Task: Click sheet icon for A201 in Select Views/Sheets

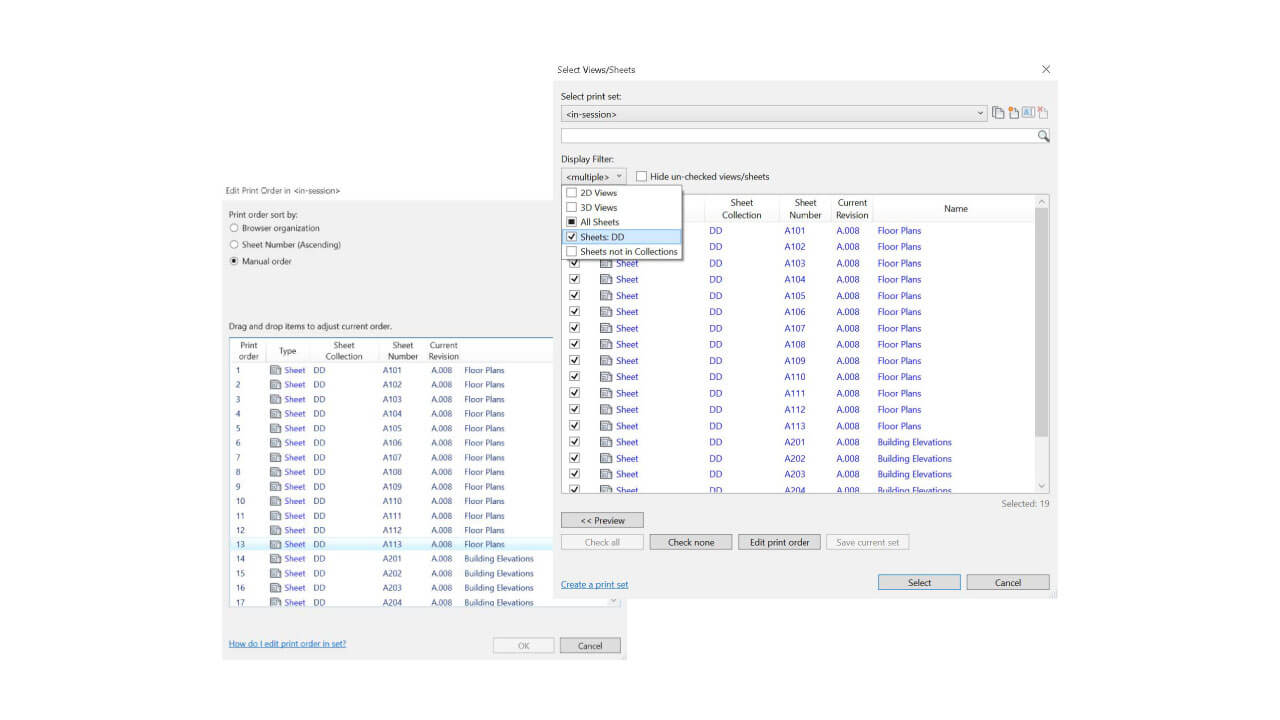Action: click(606, 442)
